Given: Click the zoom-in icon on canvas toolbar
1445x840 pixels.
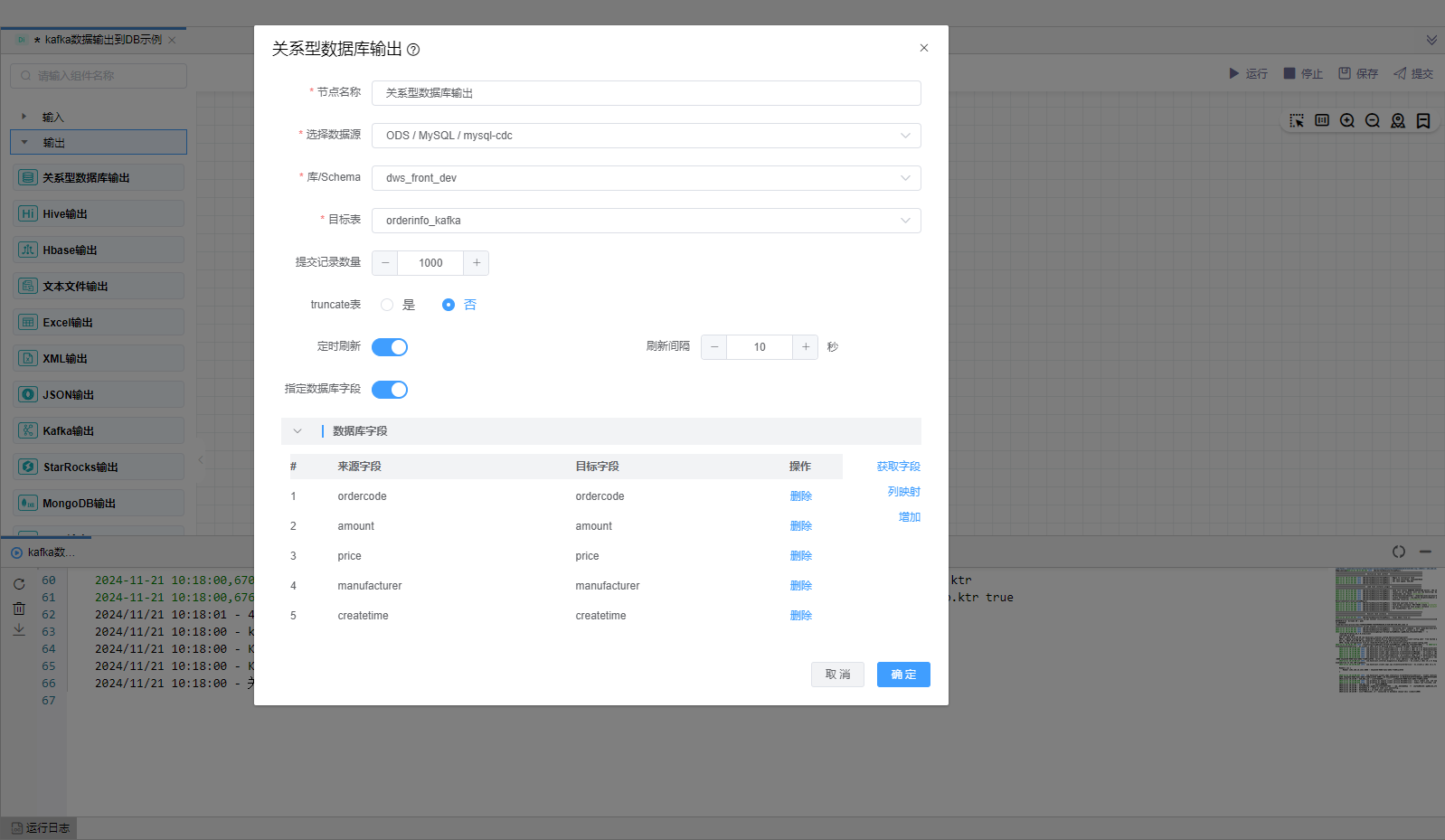Looking at the screenshot, I should 1347,121.
